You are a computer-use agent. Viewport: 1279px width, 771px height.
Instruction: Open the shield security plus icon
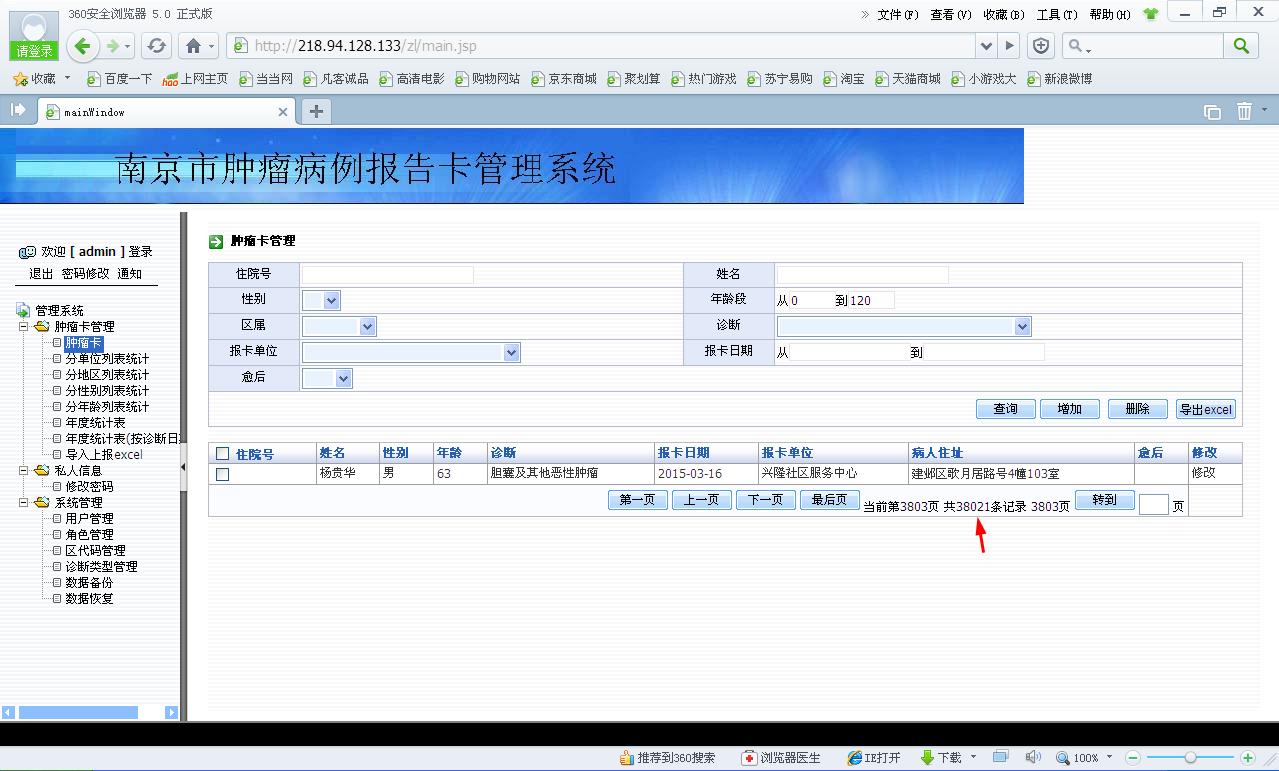(x=1041, y=46)
